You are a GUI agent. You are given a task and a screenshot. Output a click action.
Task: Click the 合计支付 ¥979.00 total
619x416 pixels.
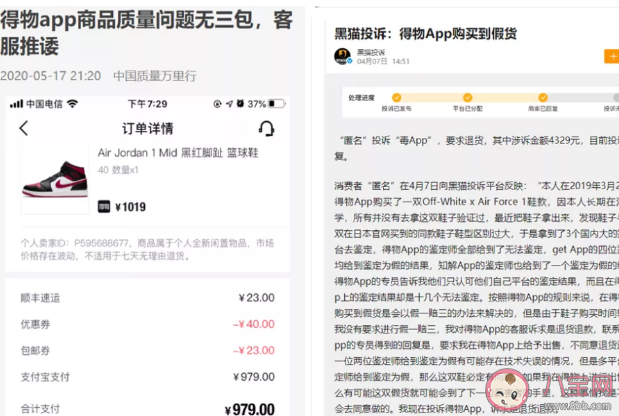148,409
